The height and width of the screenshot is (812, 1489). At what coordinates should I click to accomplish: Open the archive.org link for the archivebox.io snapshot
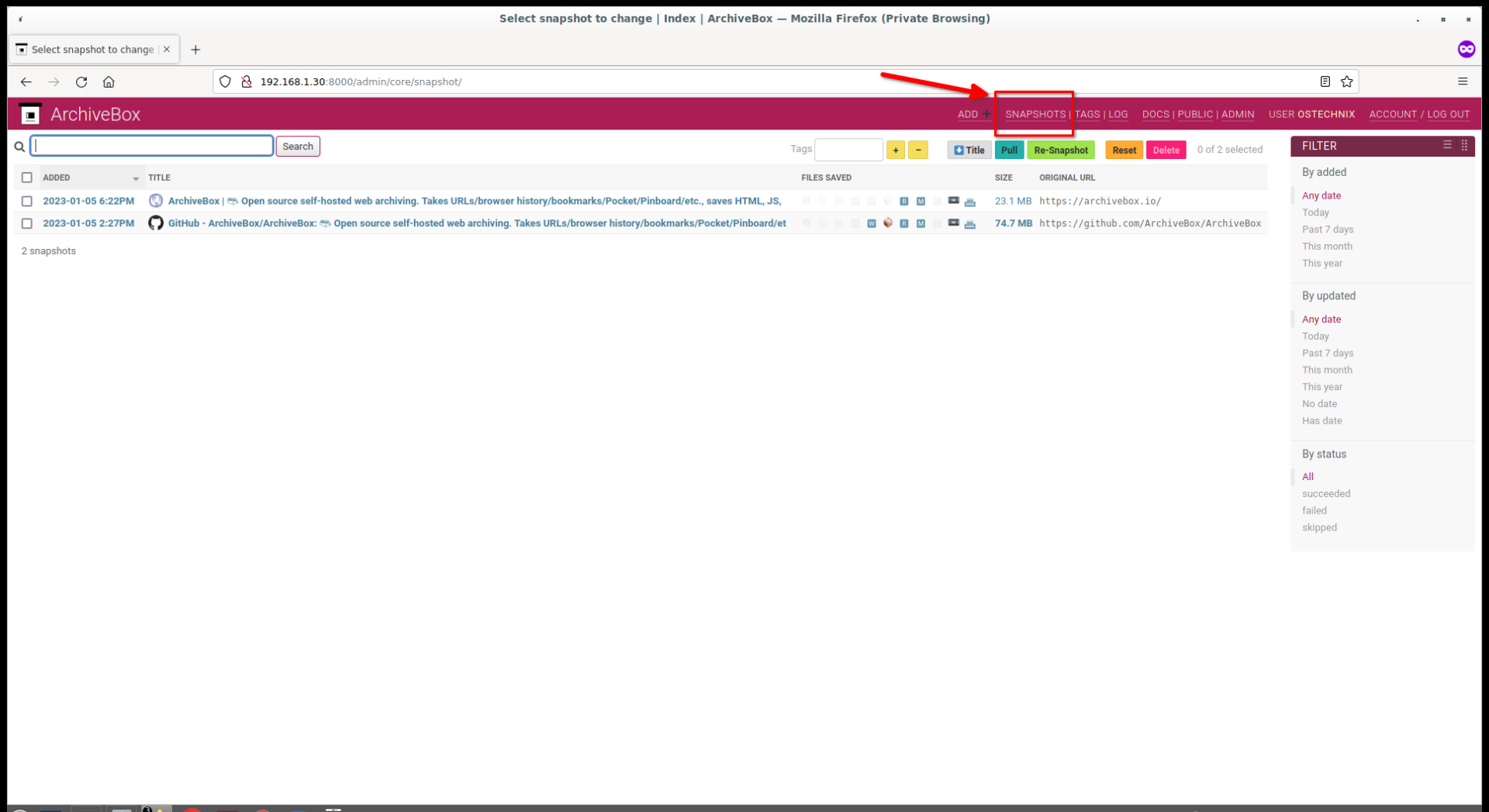pyautogui.click(x=970, y=201)
